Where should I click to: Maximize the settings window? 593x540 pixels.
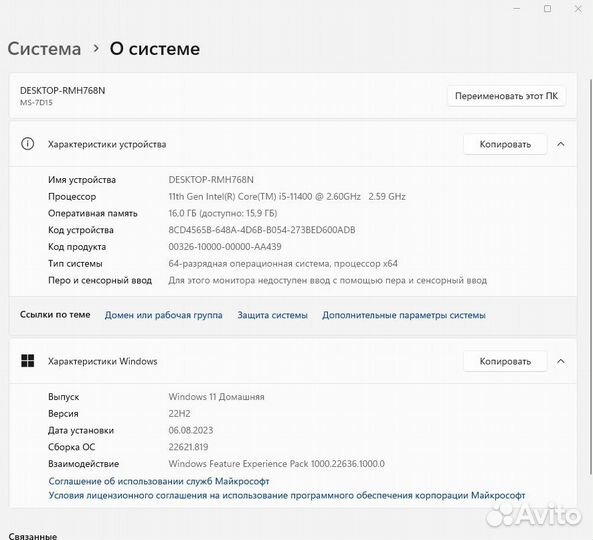[x=547, y=8]
